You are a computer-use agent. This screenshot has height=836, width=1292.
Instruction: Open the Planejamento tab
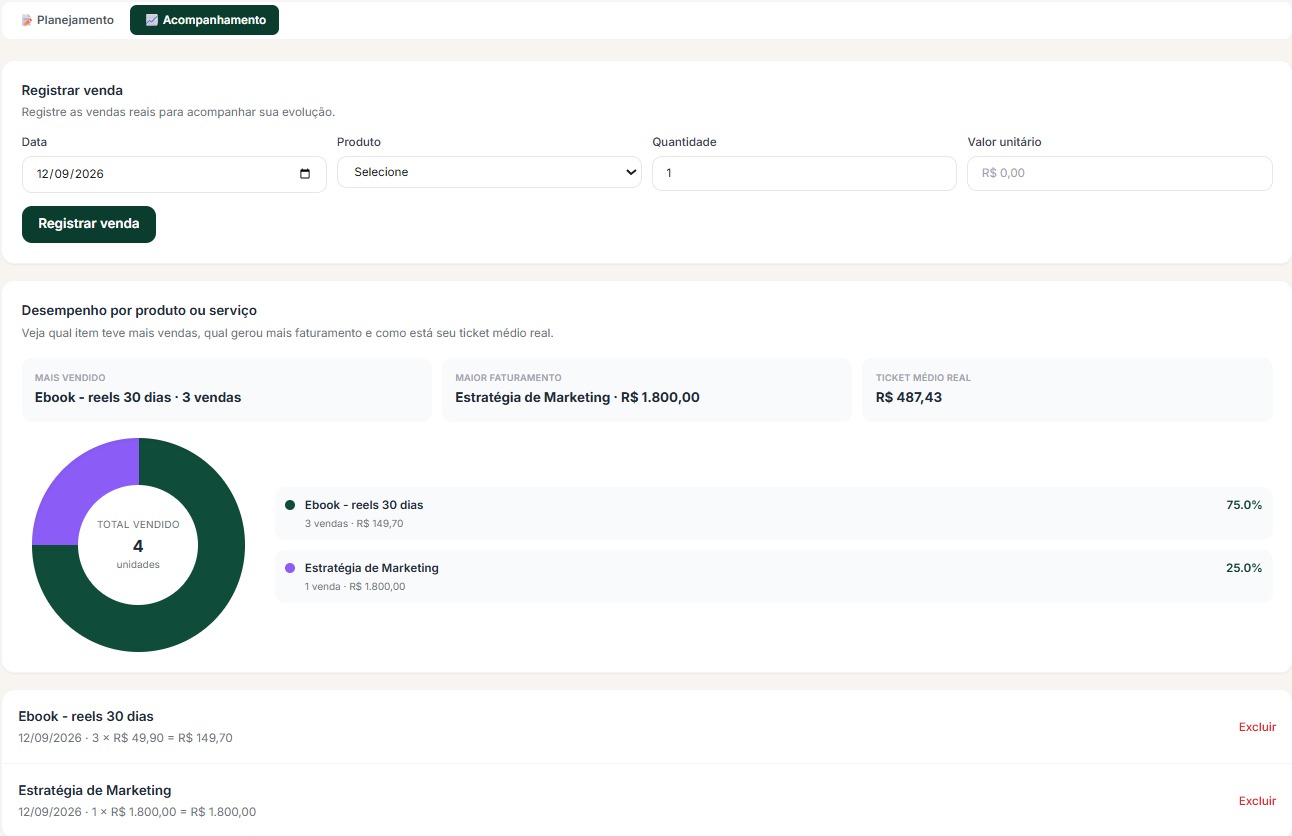point(67,20)
